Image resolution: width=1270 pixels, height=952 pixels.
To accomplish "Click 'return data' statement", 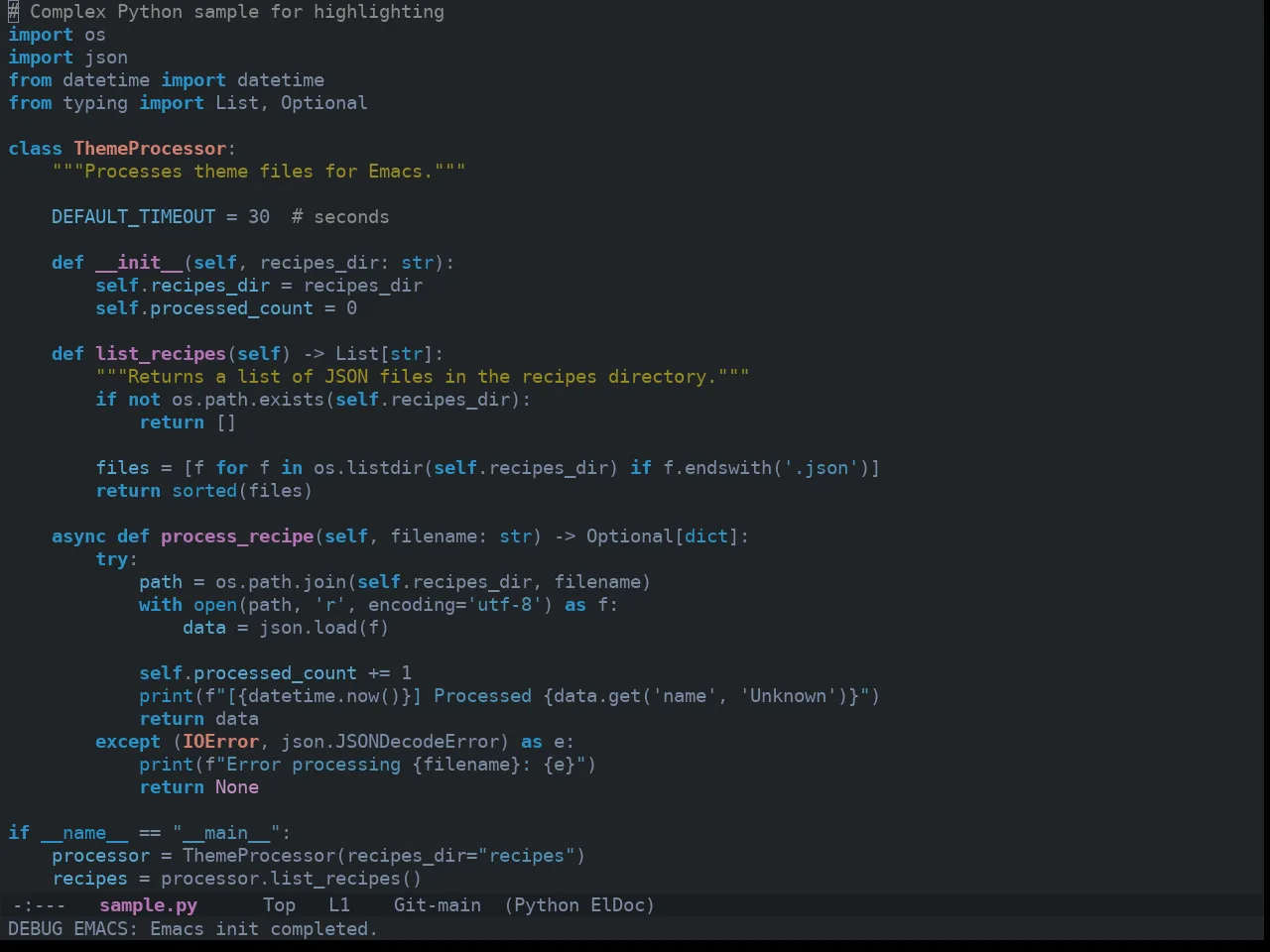I will click(198, 719).
